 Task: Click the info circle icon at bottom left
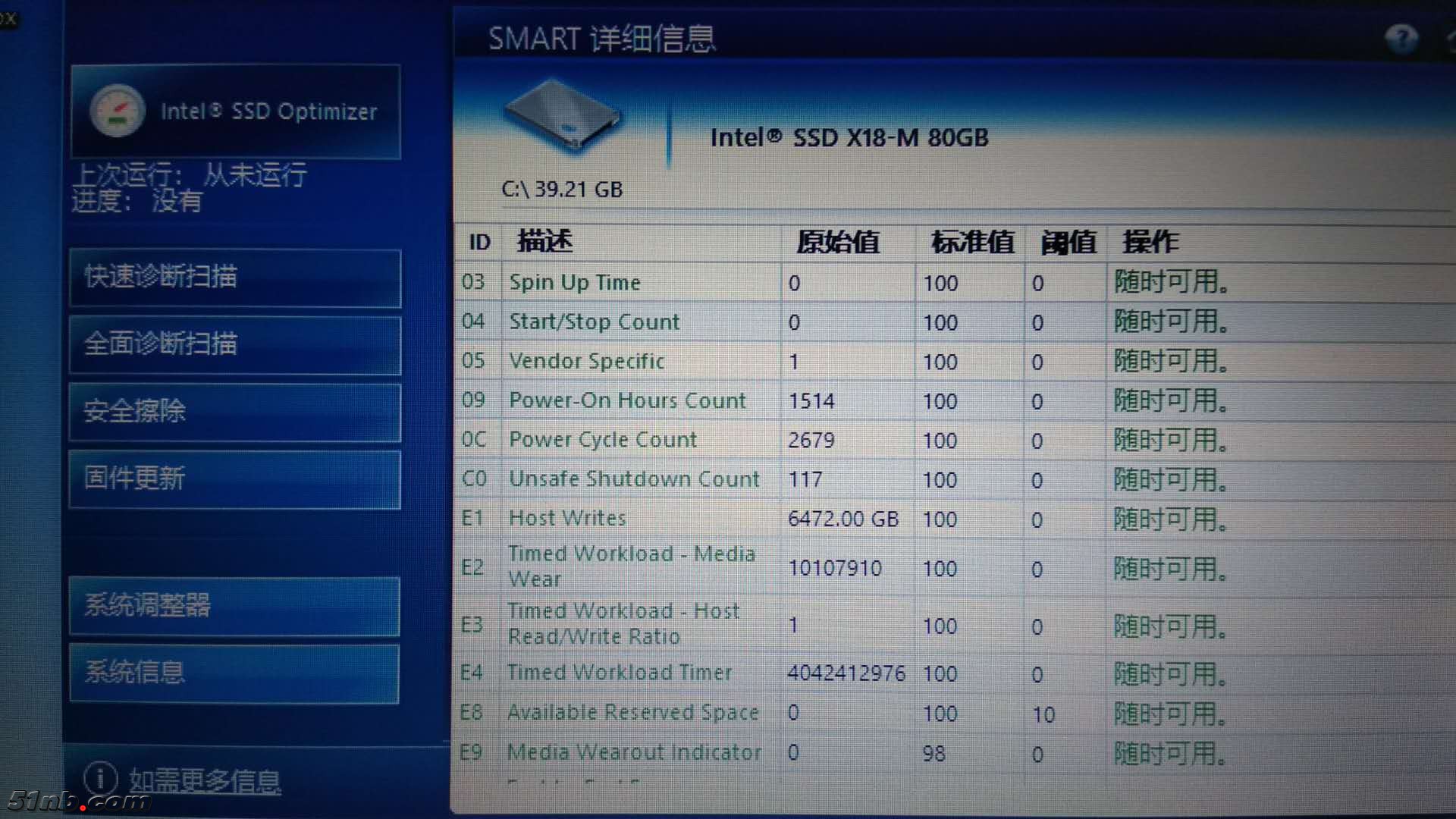tap(100, 779)
